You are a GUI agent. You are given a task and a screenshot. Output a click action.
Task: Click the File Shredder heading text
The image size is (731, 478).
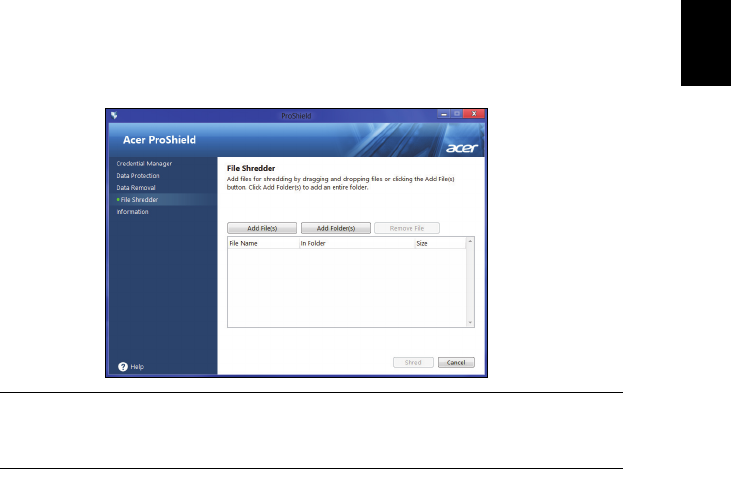[x=251, y=168]
